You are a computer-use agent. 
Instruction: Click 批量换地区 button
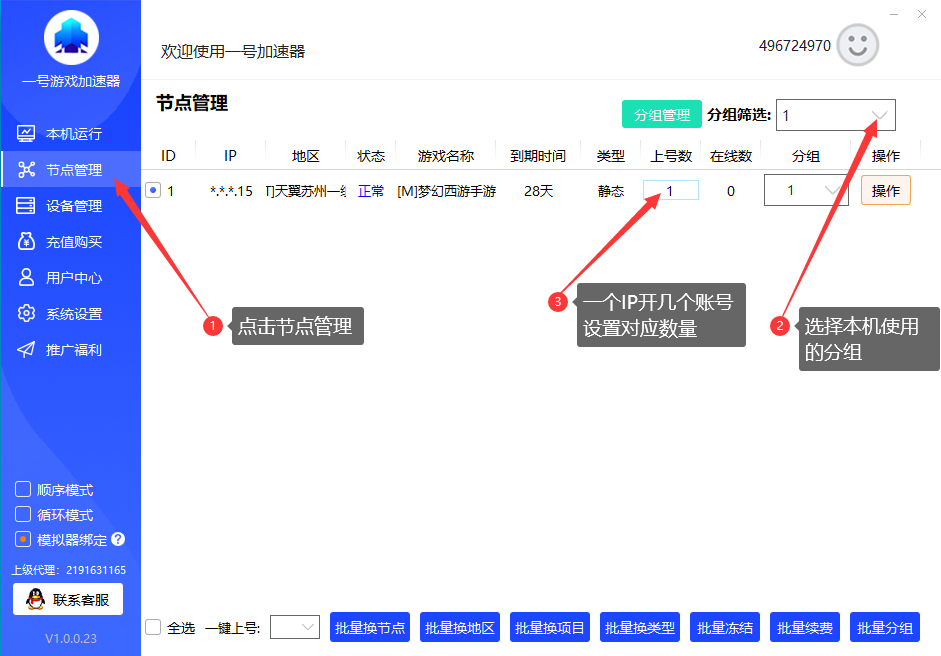tap(460, 627)
